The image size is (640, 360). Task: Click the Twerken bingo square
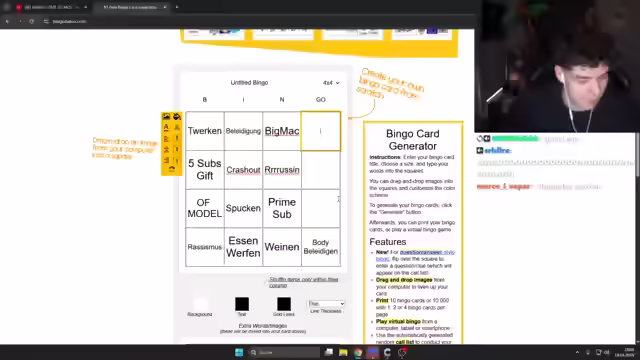[x=205, y=131]
